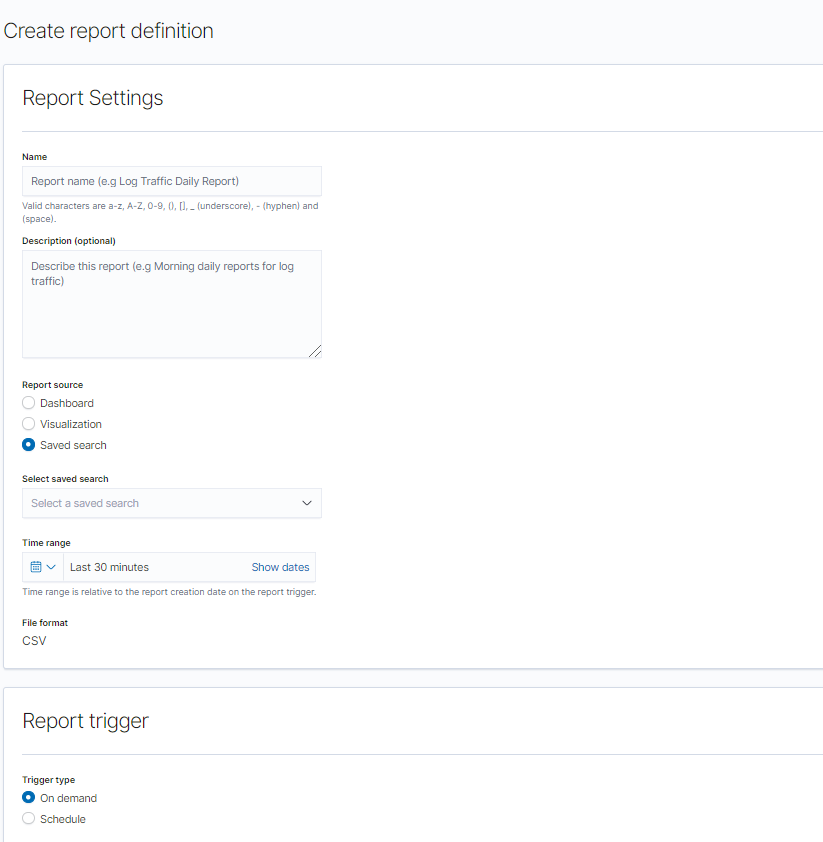
Task: Open the Select a saved search combo box
Action: 160,503
